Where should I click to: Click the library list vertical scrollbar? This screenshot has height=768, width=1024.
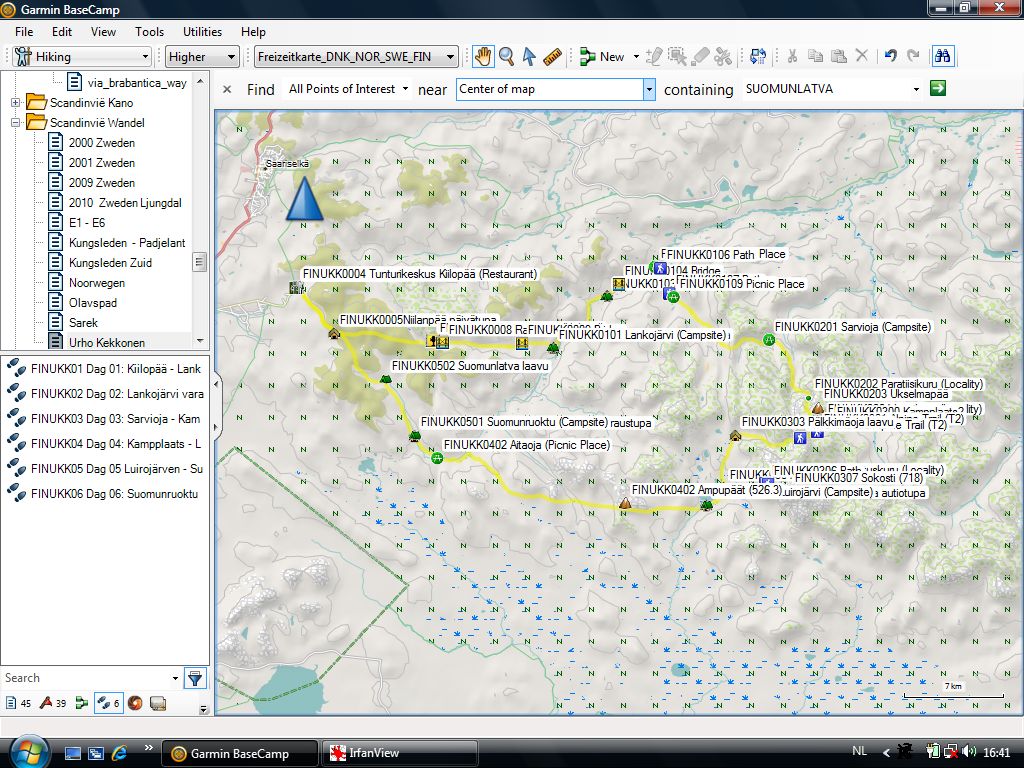click(x=200, y=262)
